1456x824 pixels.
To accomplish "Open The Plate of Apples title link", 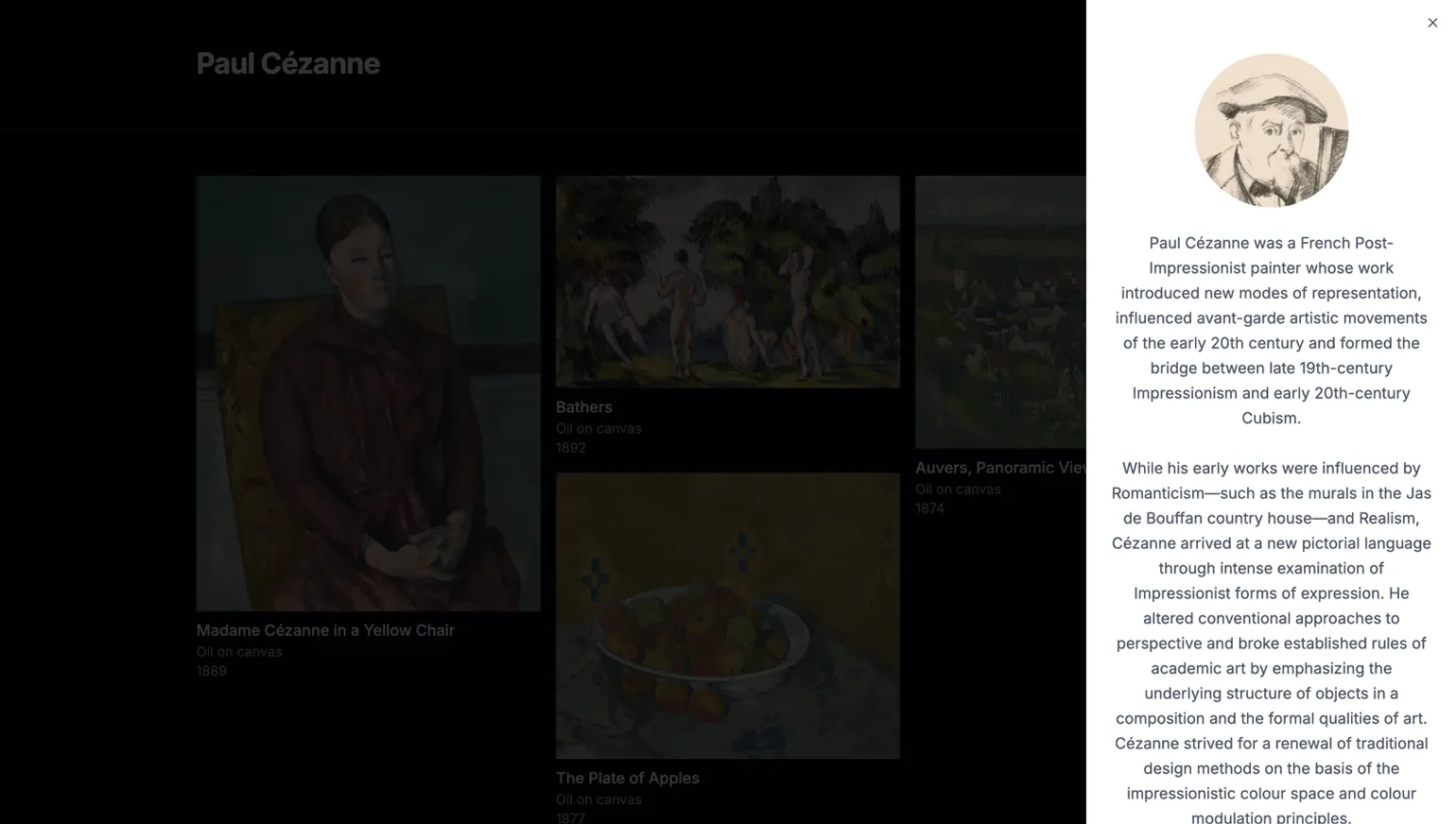I will pos(627,778).
